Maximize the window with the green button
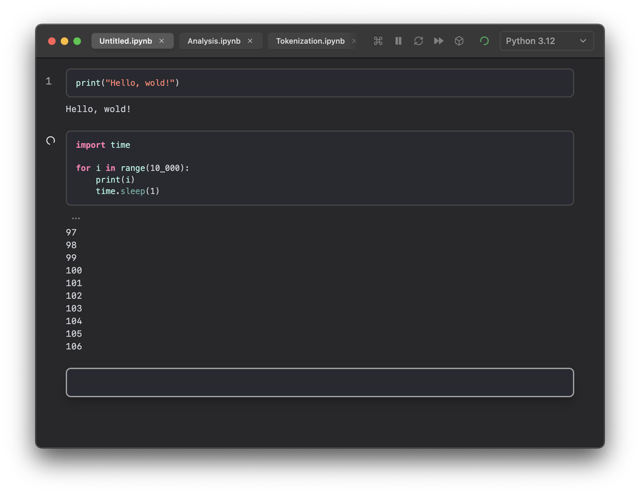The width and height of the screenshot is (640, 495). pos(77,41)
